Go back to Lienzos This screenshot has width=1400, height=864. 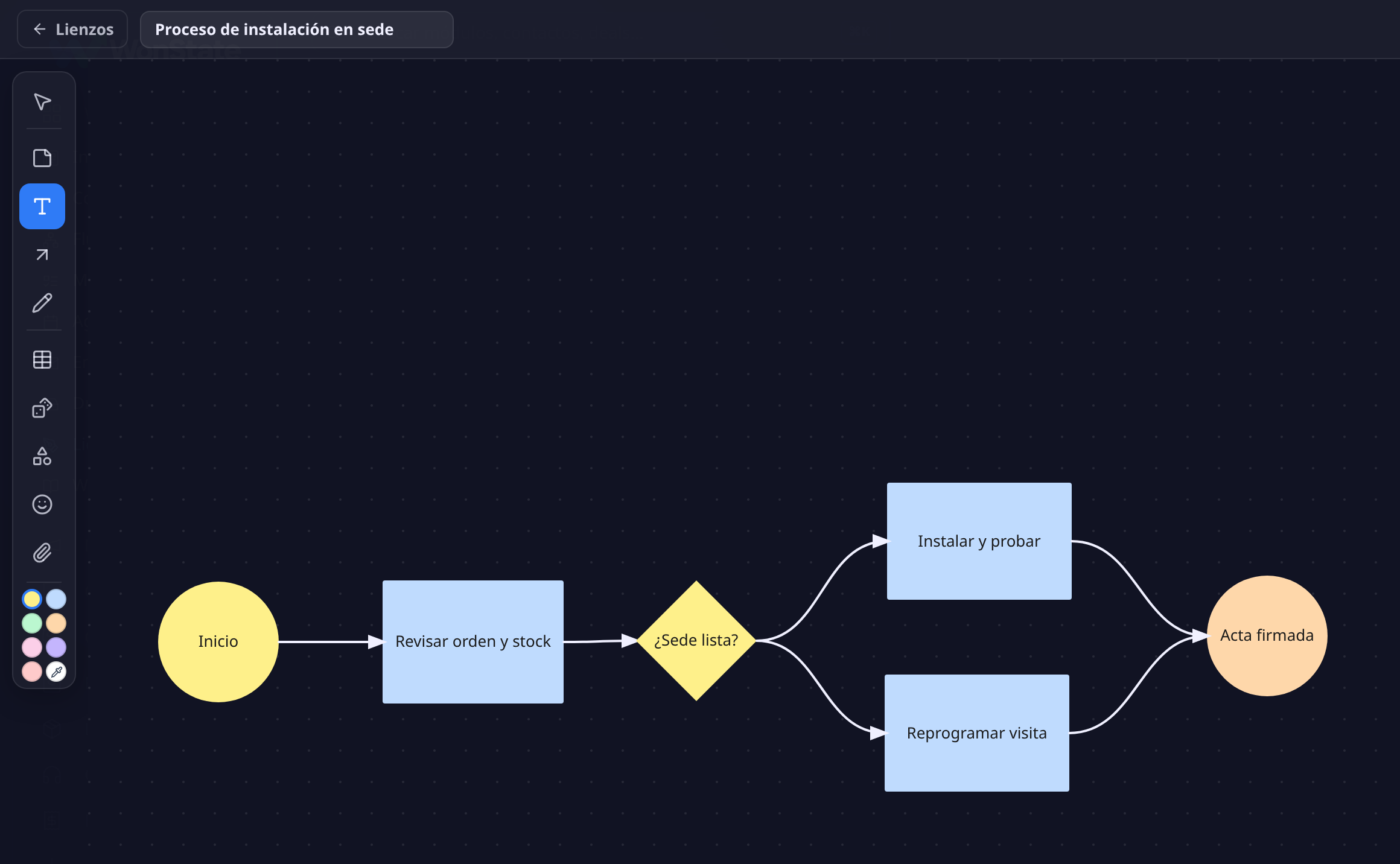pos(72,29)
